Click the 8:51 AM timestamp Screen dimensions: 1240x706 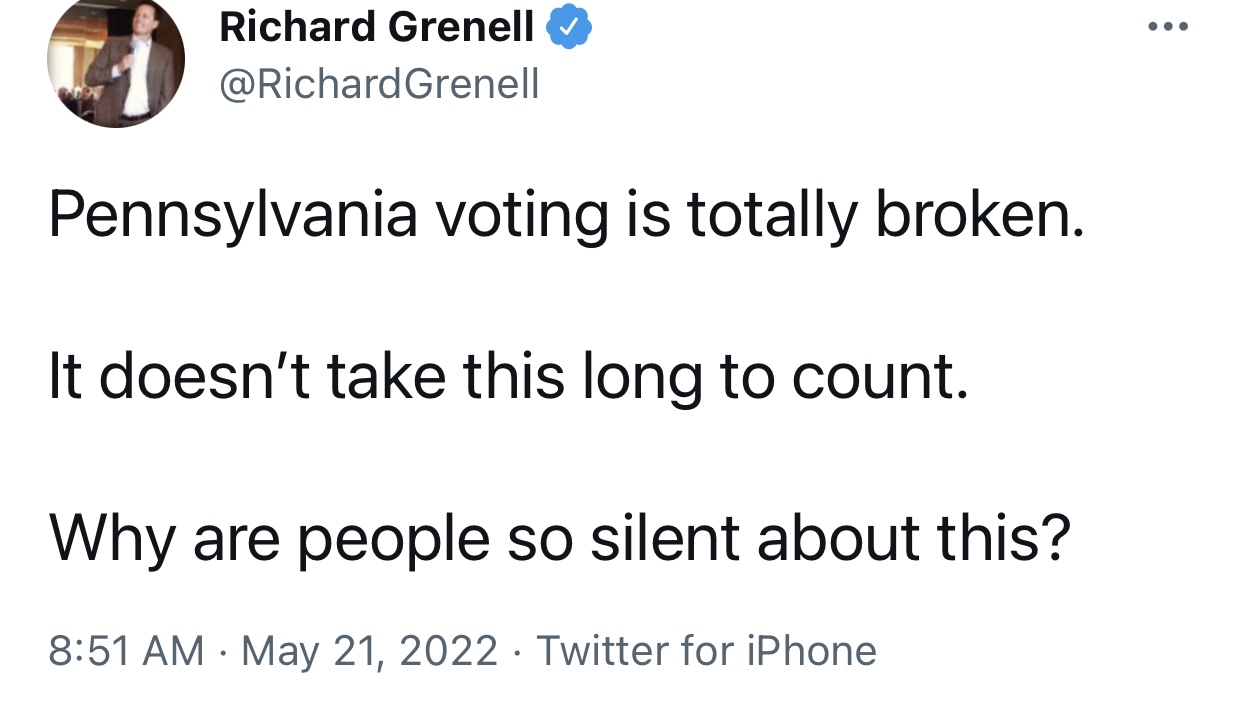pyautogui.click(x=126, y=651)
